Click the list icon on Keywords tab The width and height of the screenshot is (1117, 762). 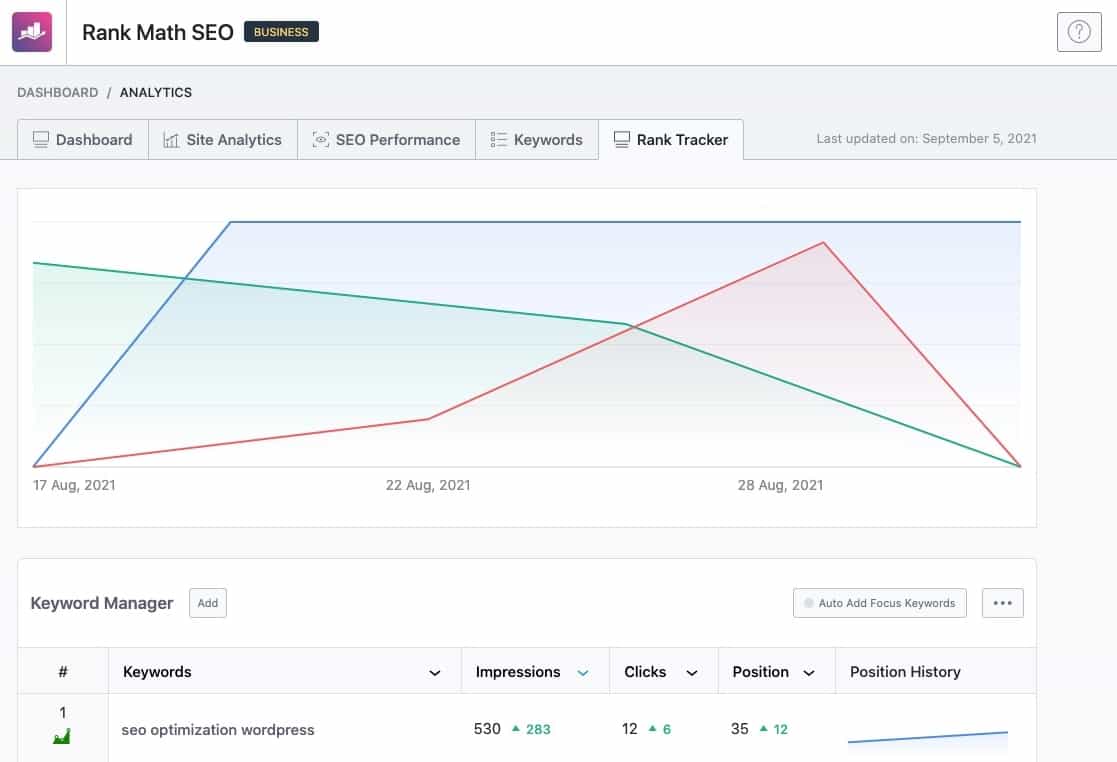point(499,140)
